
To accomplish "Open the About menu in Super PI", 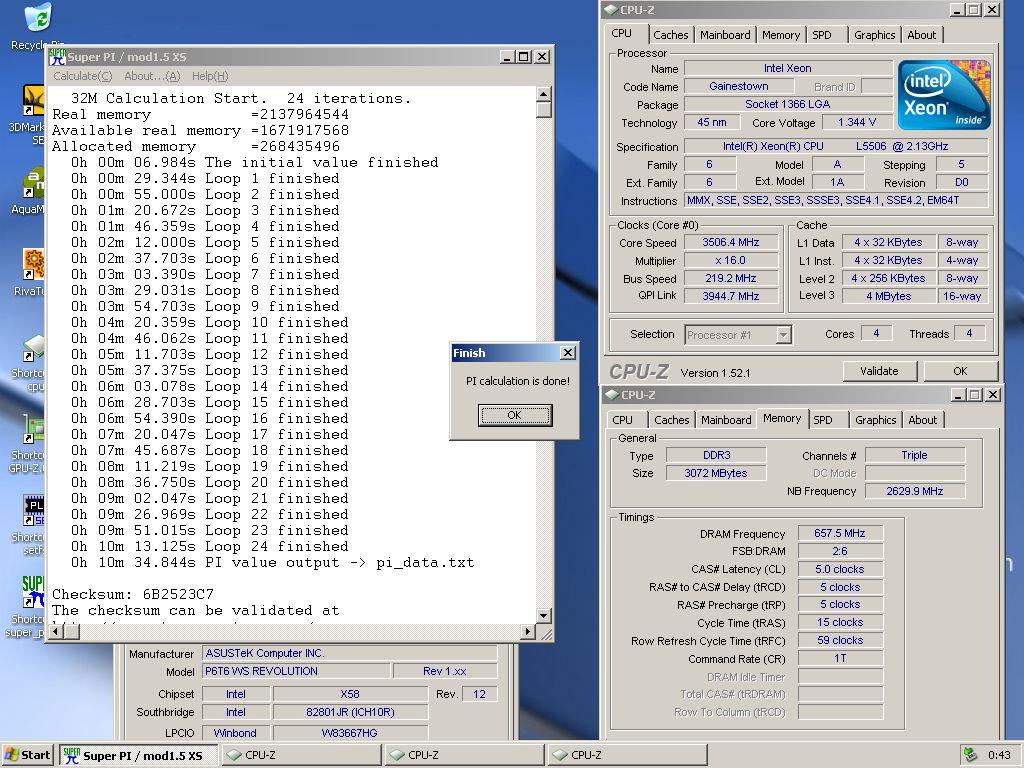I will [152, 76].
